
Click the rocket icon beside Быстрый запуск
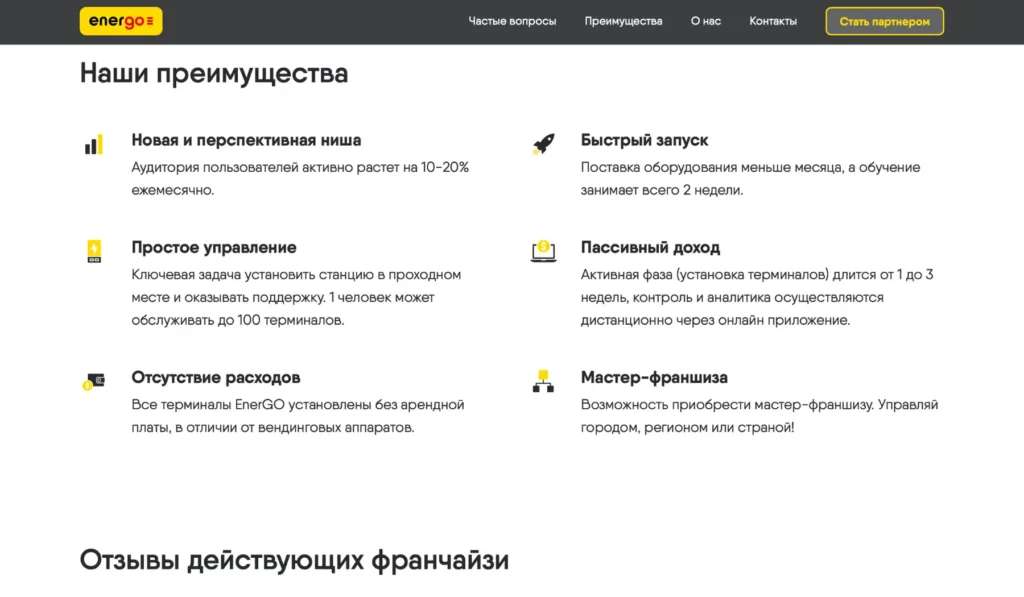point(543,145)
